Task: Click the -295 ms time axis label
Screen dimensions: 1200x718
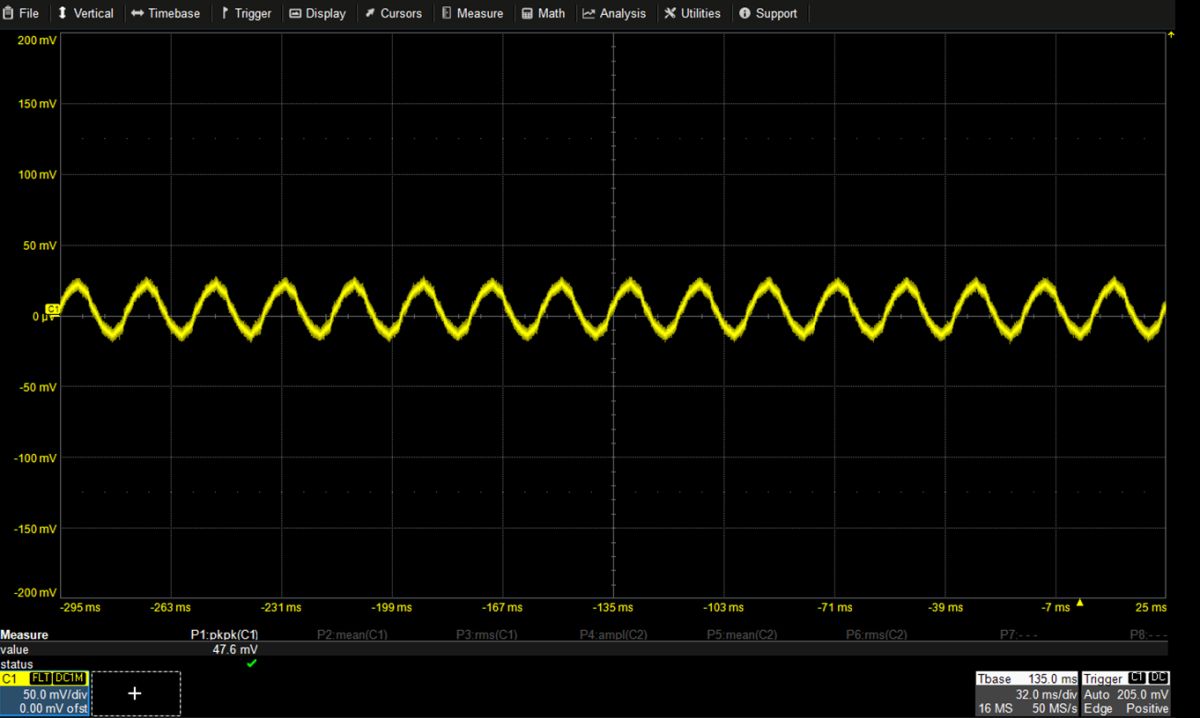Action: coord(79,607)
